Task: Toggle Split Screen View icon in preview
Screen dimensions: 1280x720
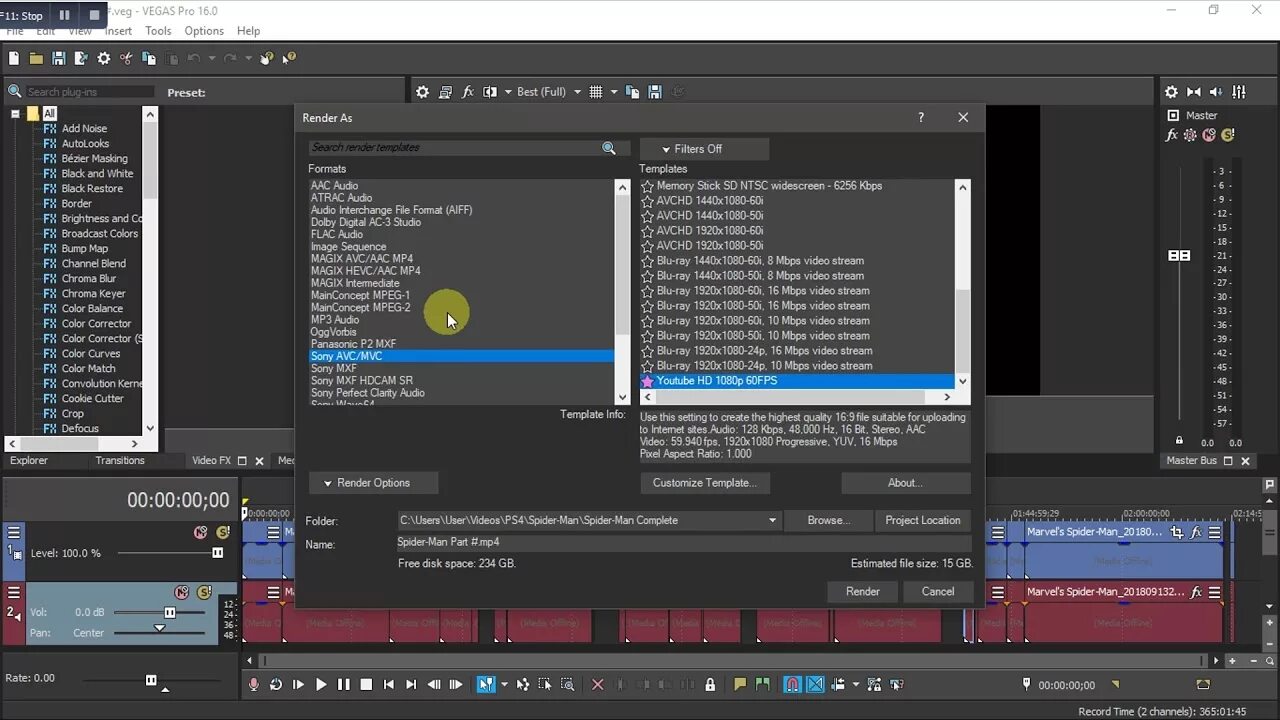Action: (490, 92)
